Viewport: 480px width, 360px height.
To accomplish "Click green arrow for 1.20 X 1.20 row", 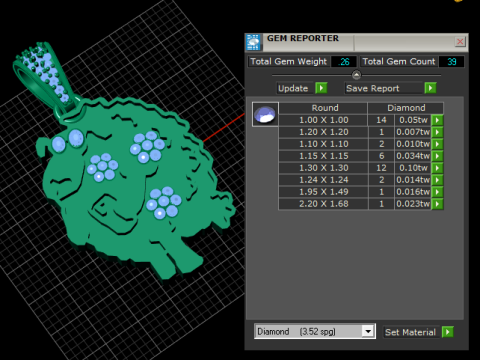I will [x=437, y=132].
